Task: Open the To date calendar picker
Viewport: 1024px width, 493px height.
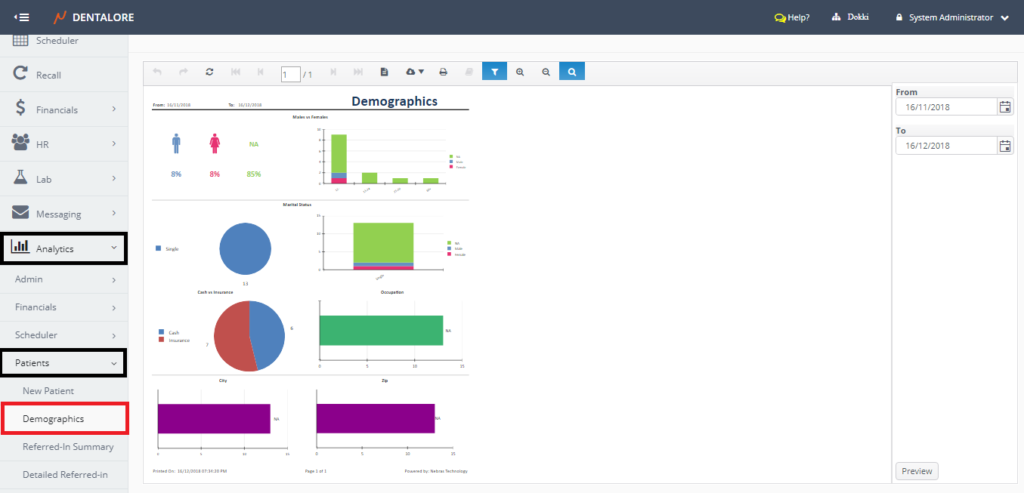Action: [x=1005, y=146]
